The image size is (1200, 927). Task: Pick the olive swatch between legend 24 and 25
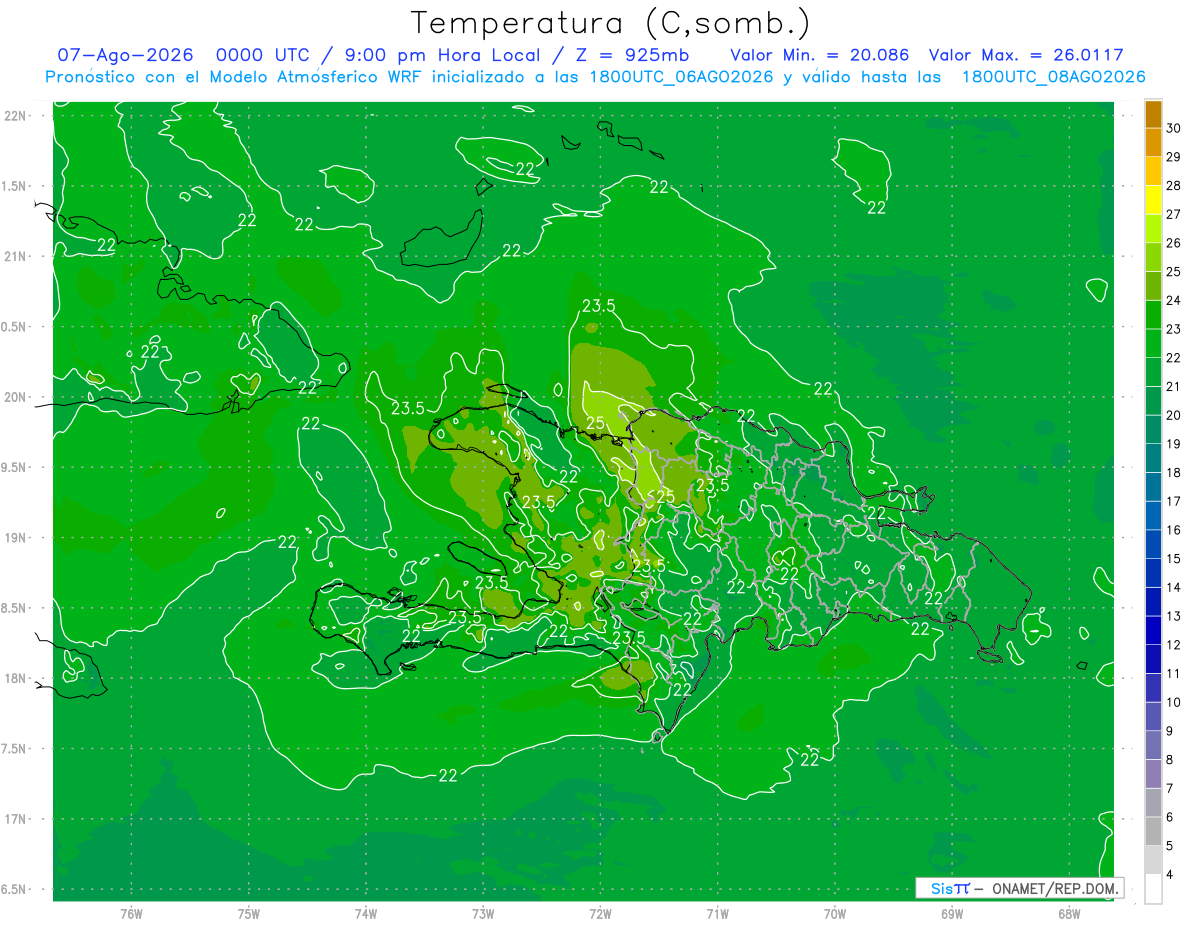[1153, 286]
